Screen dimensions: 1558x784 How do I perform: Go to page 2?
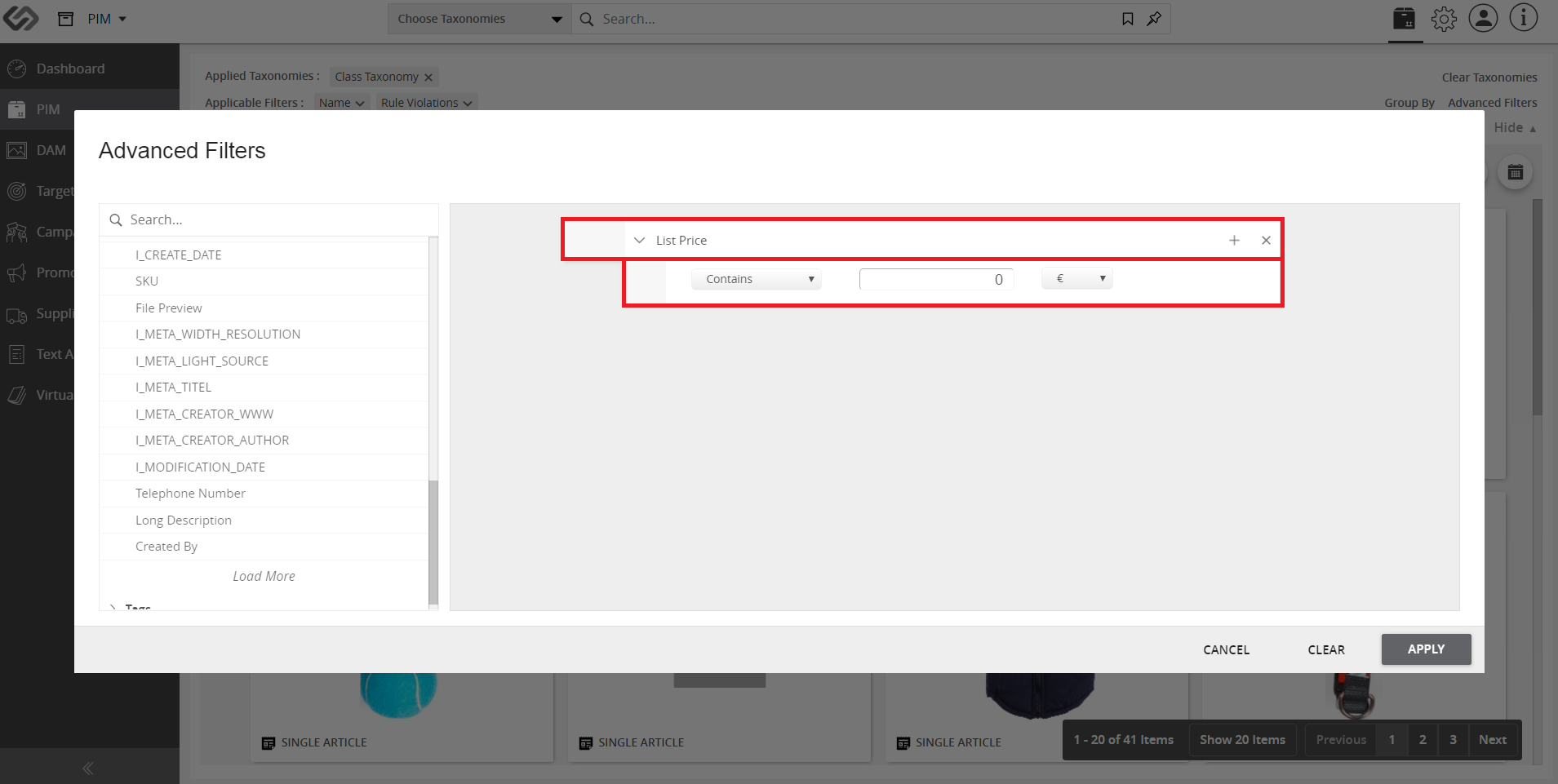(1423, 740)
